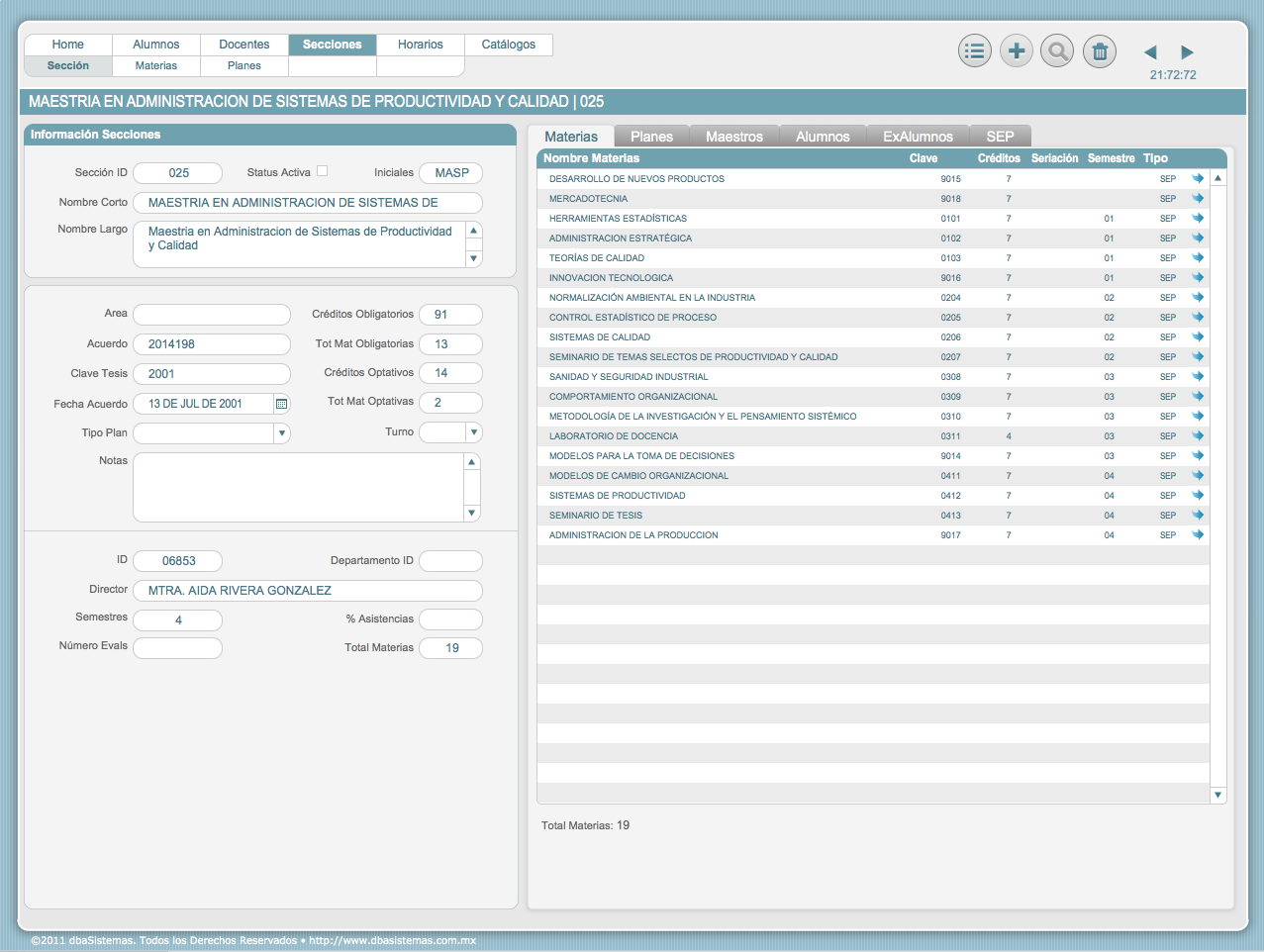Click arrow icon for SEMINARIO DE TESIS row
Viewport: 1264px width, 952px height.
pos(1198,516)
